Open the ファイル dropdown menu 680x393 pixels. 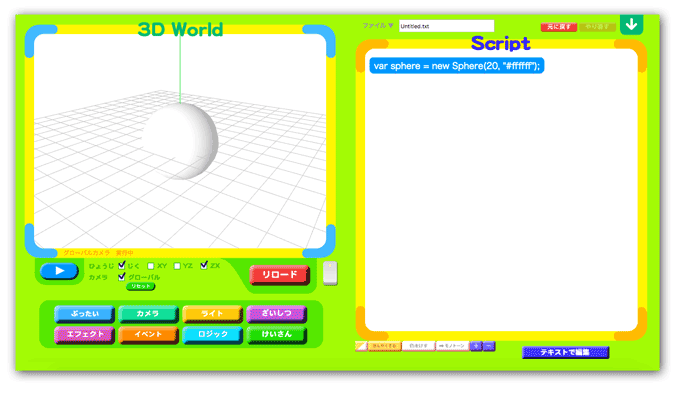point(378,26)
